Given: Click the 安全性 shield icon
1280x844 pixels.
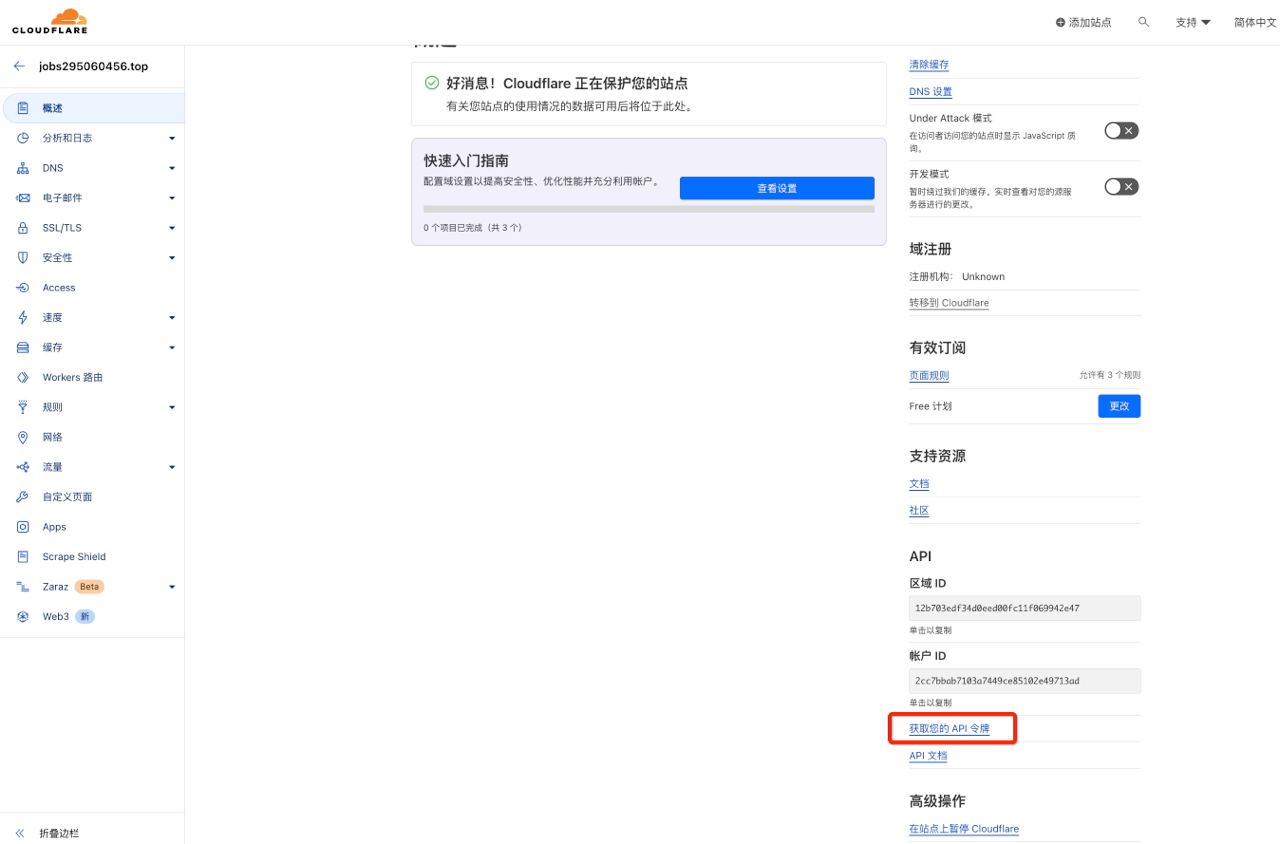Looking at the screenshot, I should point(23,258).
